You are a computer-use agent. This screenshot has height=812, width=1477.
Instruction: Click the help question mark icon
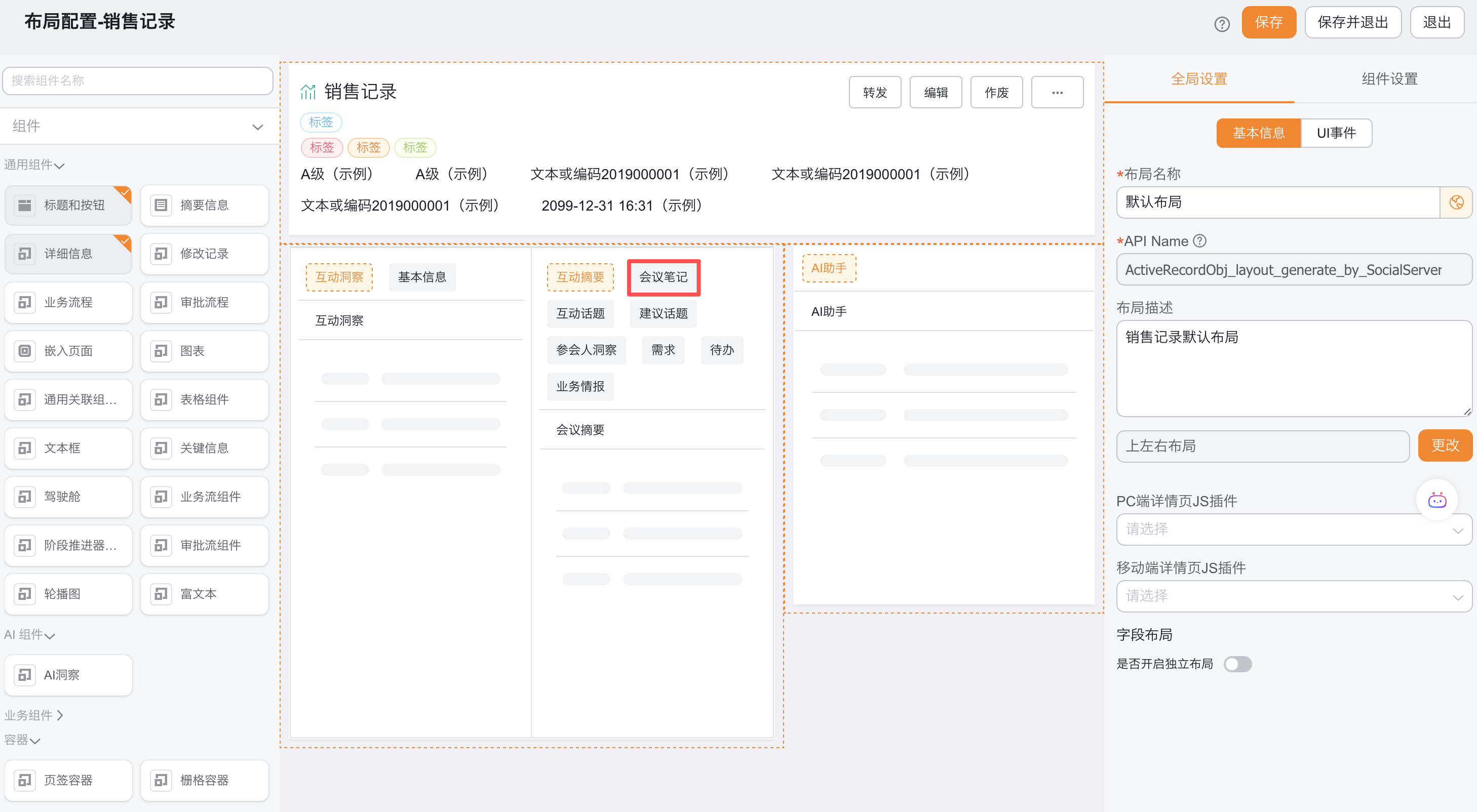1222,23
